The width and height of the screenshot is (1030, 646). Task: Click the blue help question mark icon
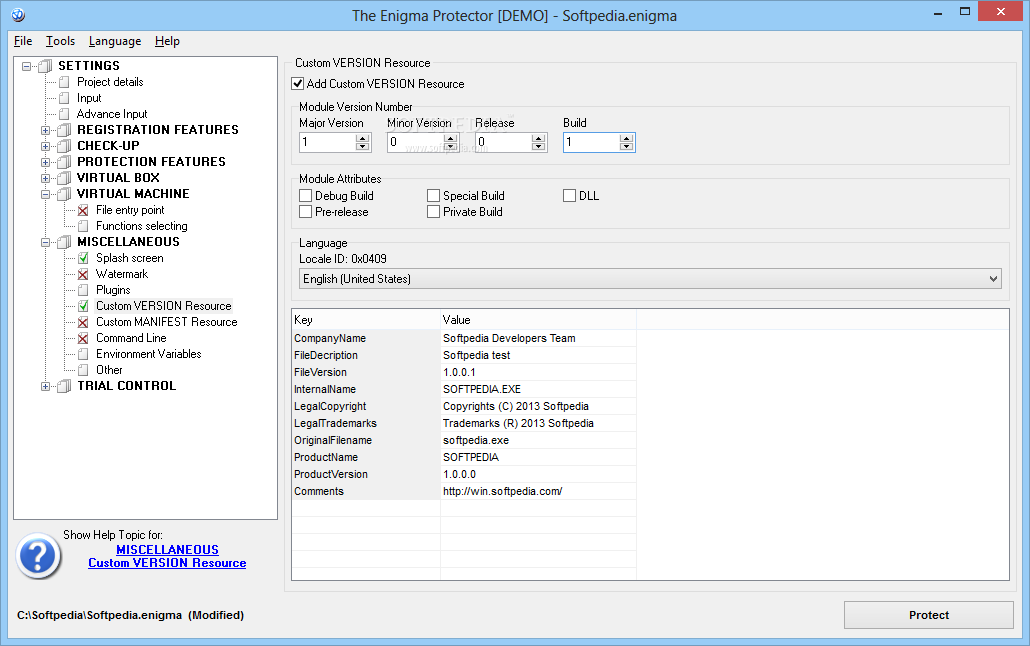pos(39,556)
